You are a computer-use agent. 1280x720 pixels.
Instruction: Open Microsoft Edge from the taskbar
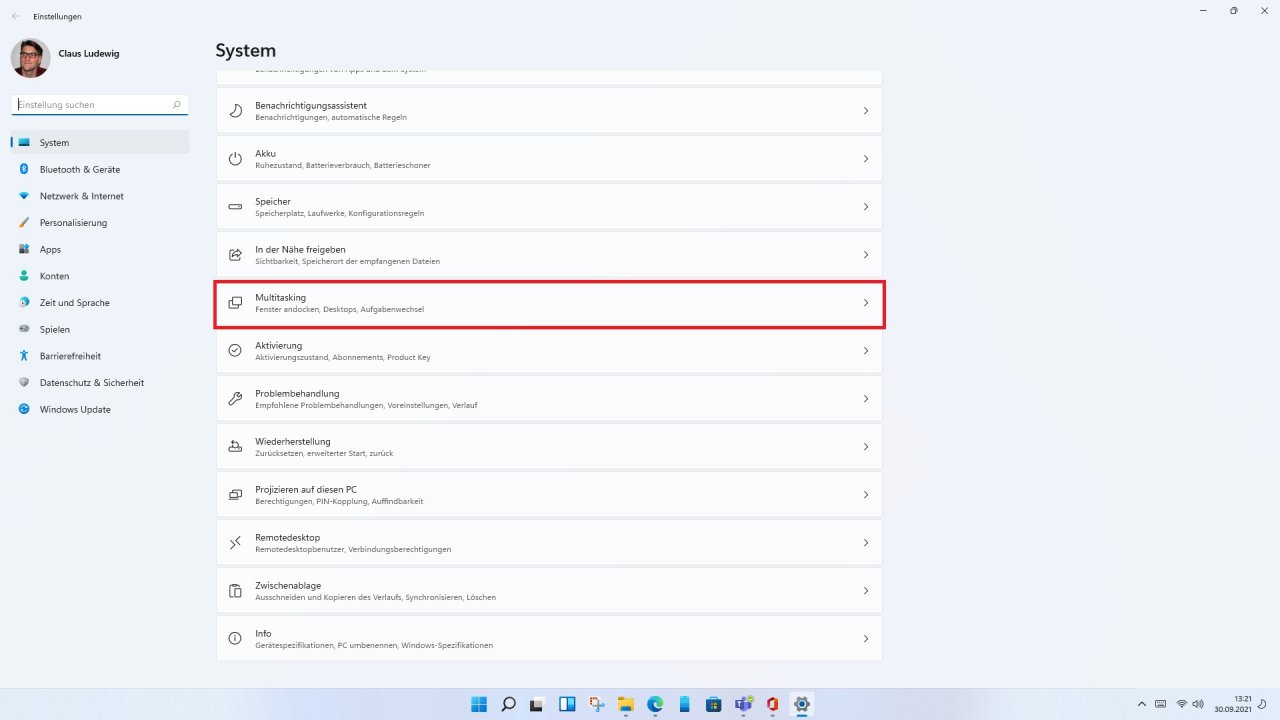pyautogui.click(x=655, y=704)
